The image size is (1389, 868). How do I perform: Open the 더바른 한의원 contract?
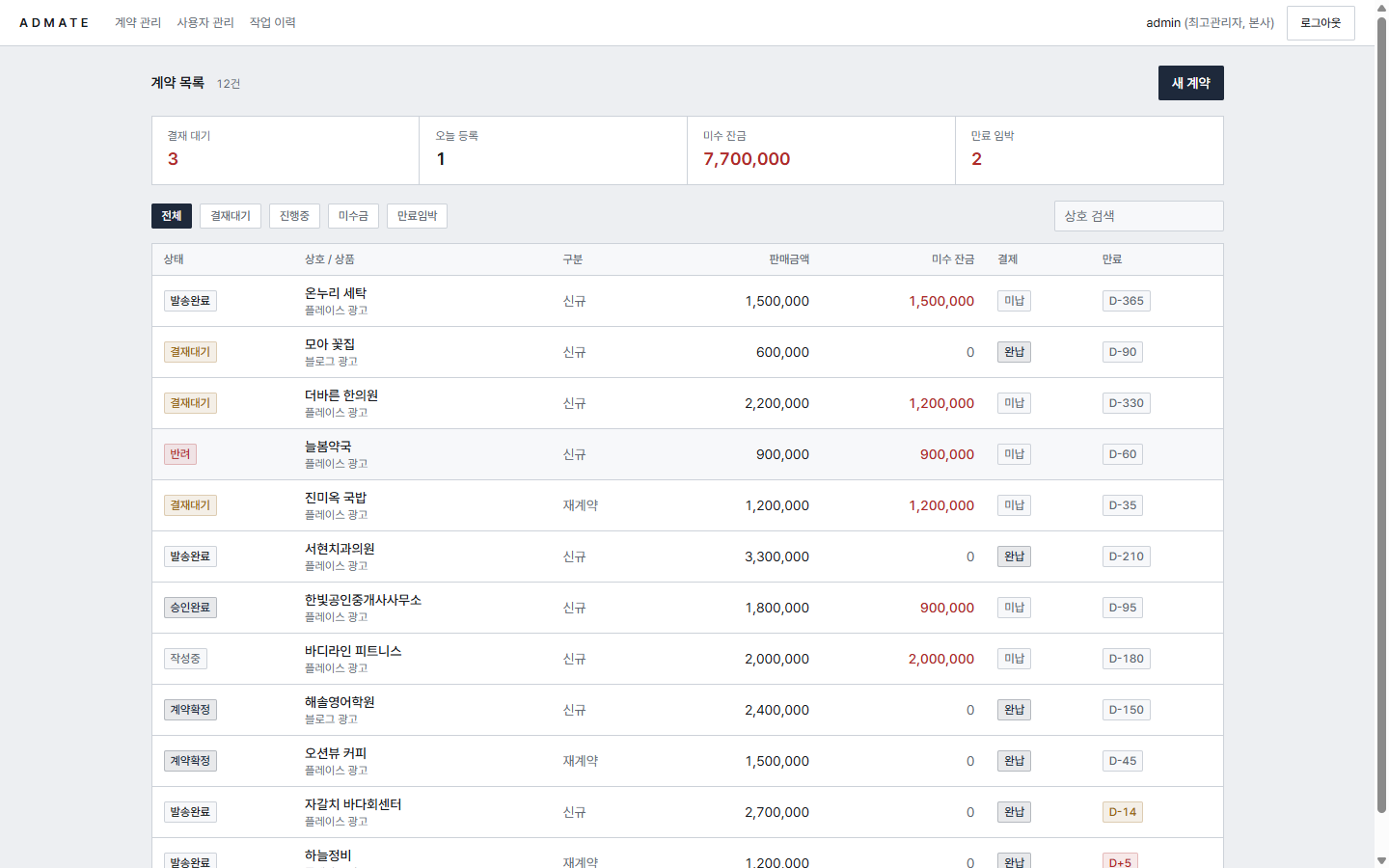click(x=341, y=395)
